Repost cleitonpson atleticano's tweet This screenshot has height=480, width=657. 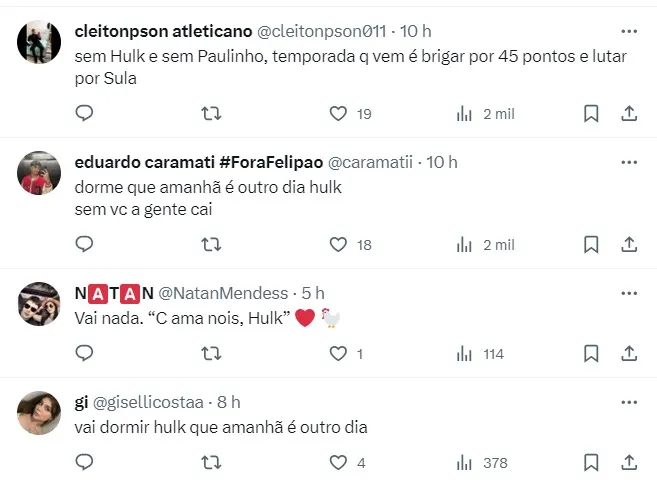pos(211,114)
